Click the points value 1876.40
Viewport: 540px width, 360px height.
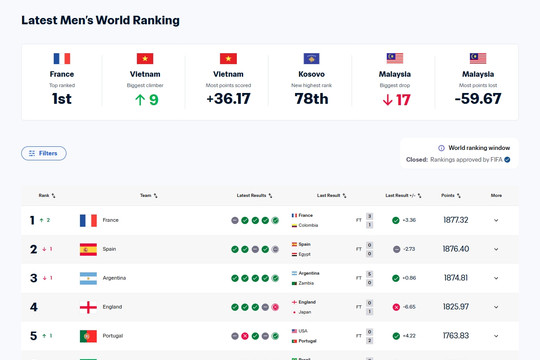point(456,249)
